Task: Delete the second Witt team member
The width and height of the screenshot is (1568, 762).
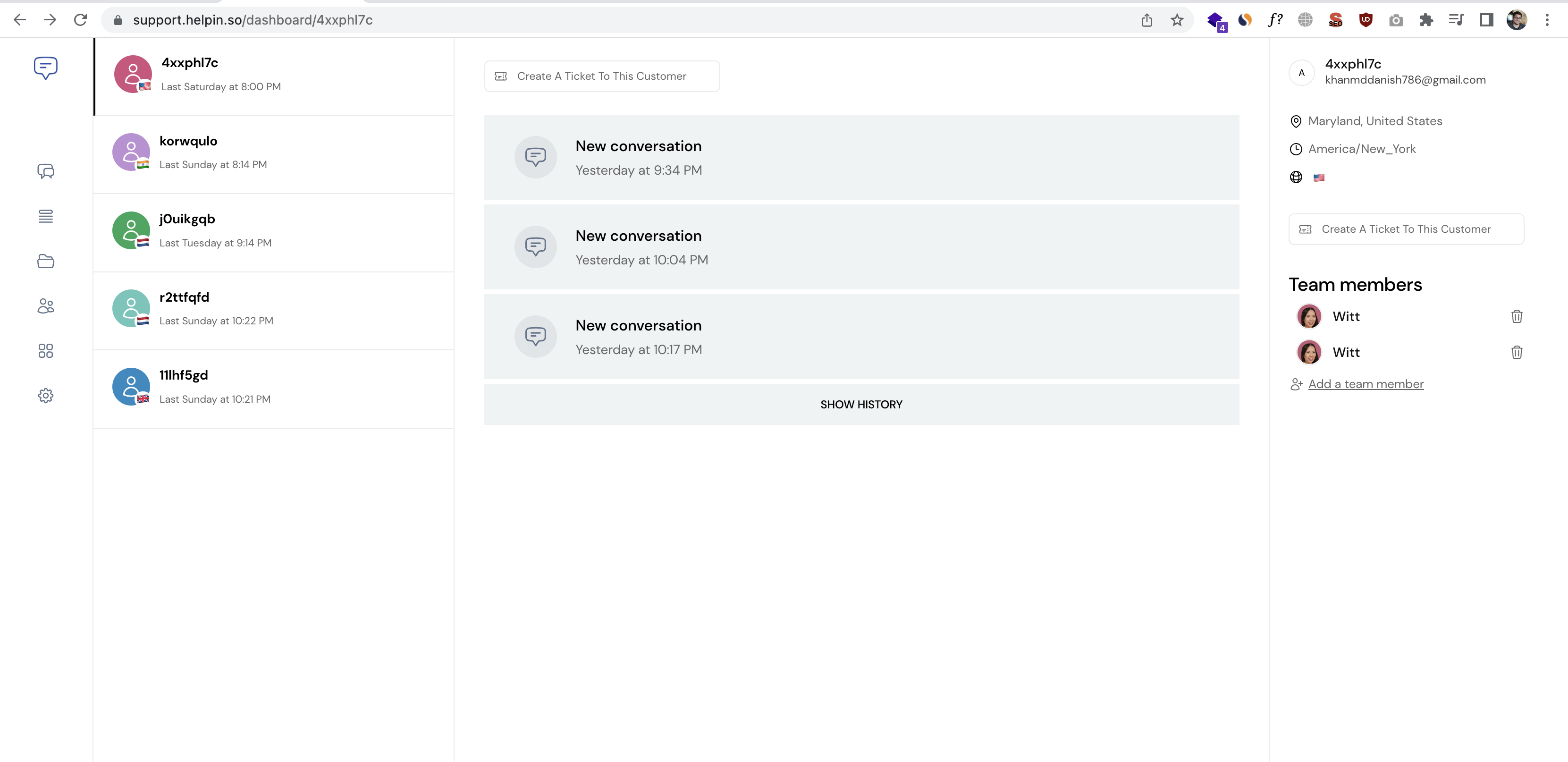Action: (1516, 352)
